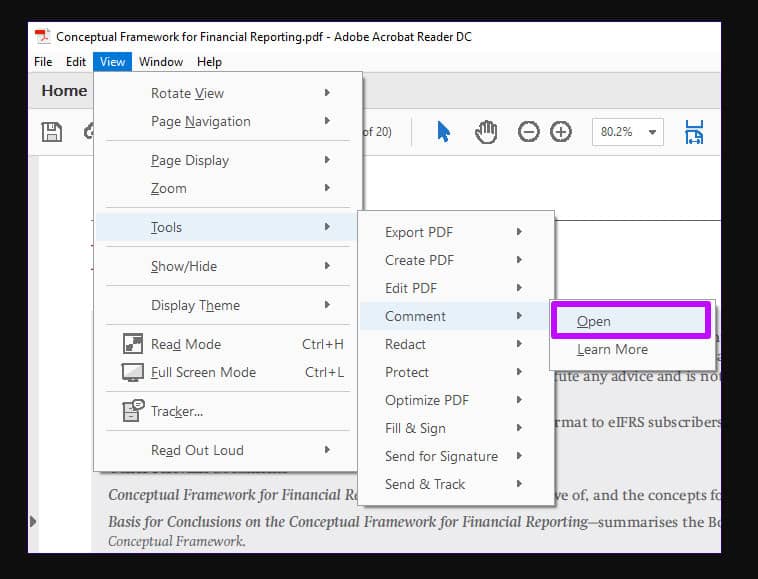Open the Window menu
758x579 pixels.
161,62
